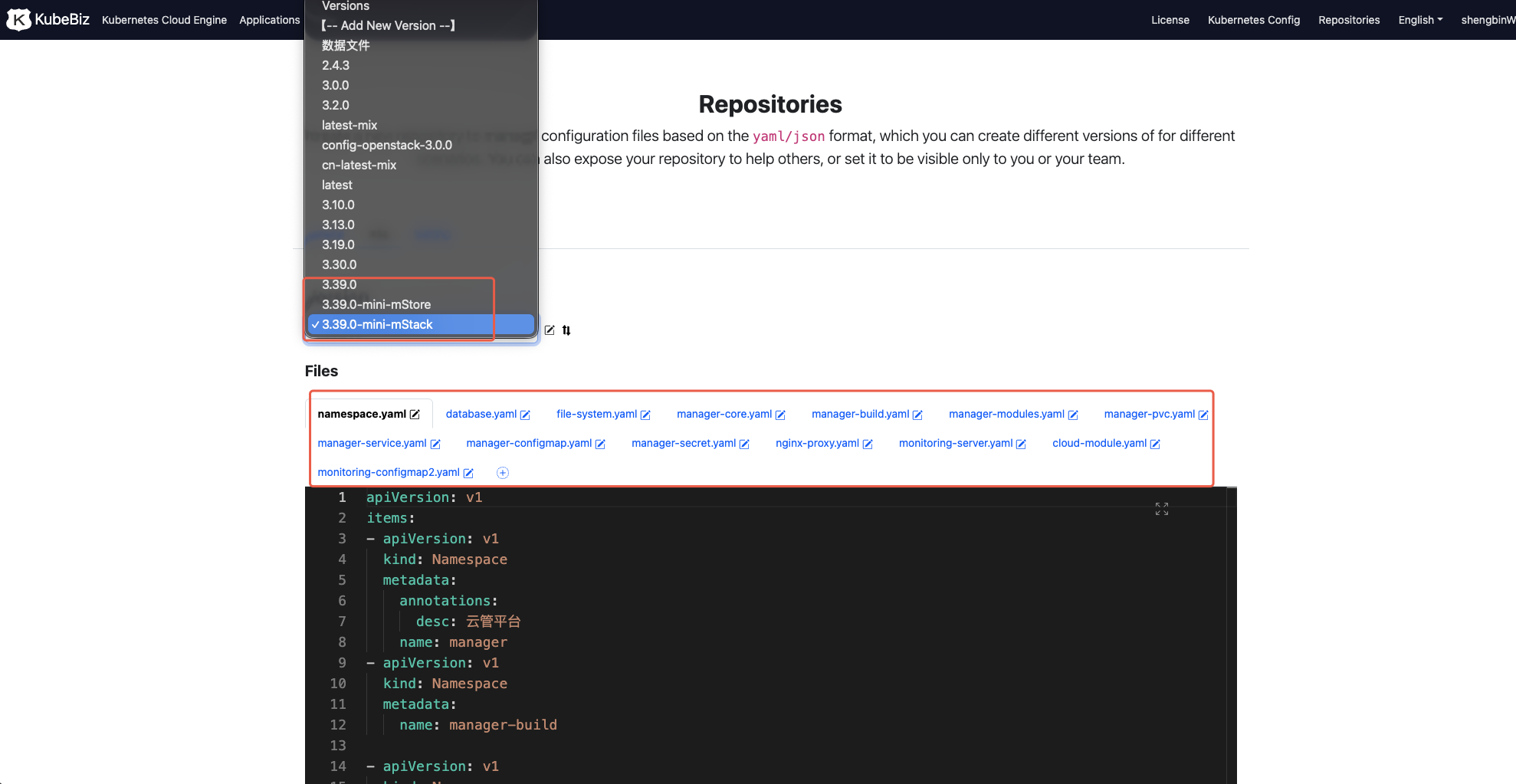1516x784 pixels.
Task: Open the English language dropdown
Action: click(x=1419, y=20)
